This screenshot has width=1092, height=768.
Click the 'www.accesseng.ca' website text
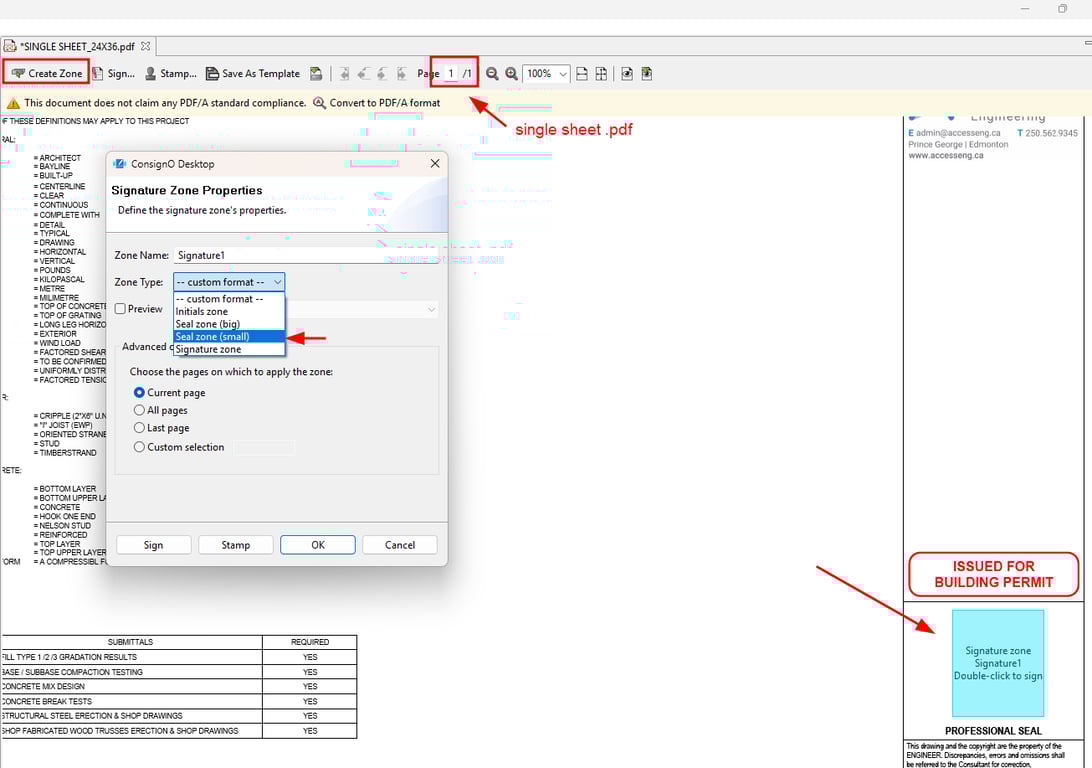click(x=946, y=155)
